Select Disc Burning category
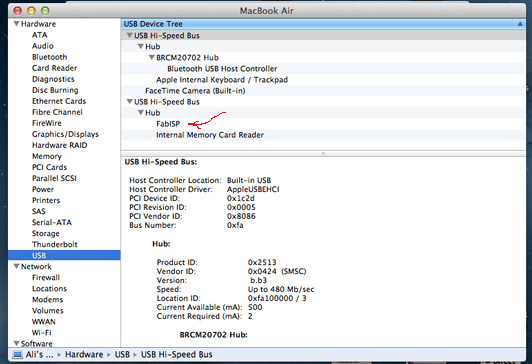This screenshot has width=532, height=364. (55, 90)
